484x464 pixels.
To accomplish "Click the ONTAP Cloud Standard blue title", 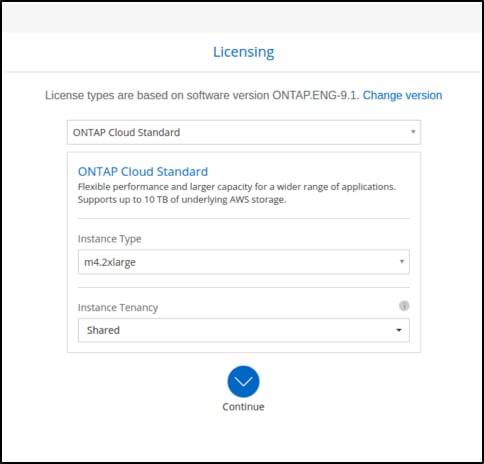I will click(x=143, y=172).
